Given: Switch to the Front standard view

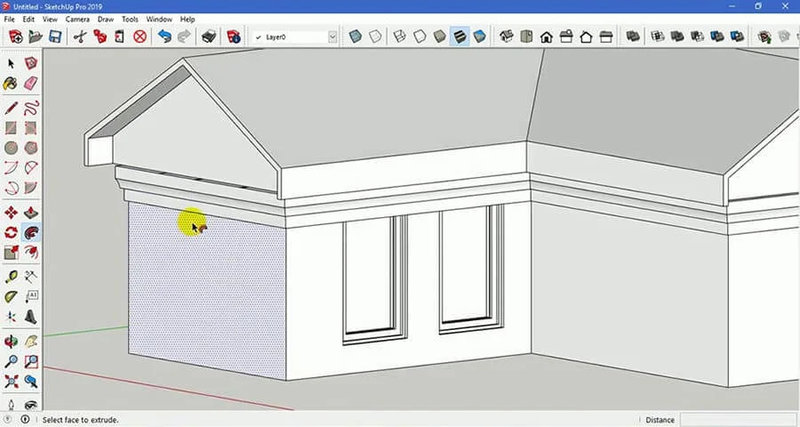Looking at the screenshot, I should click(546, 37).
